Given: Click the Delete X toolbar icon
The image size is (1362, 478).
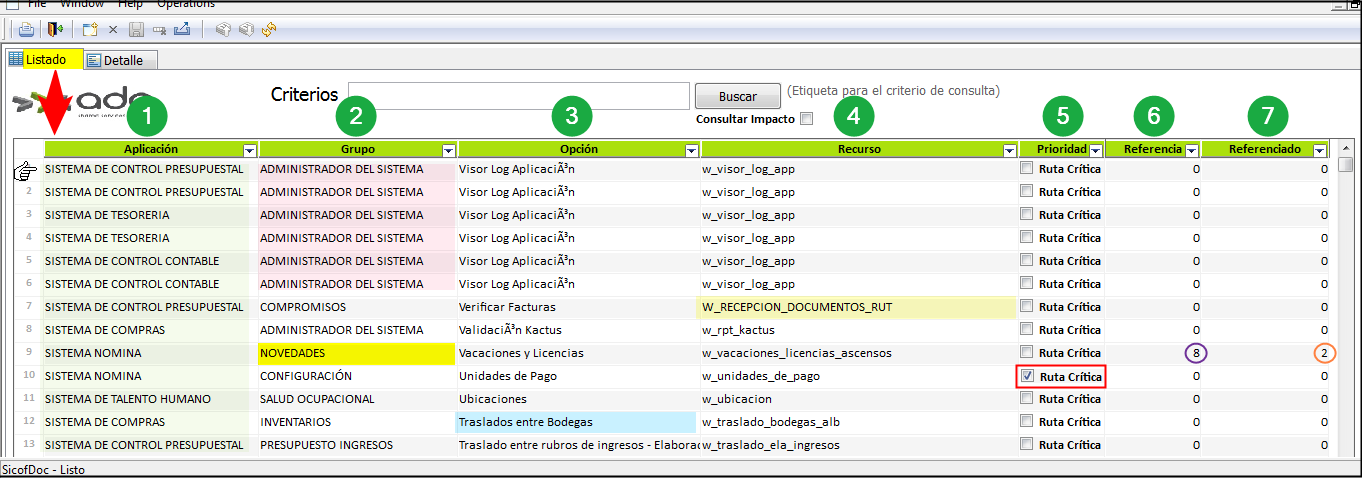Looking at the screenshot, I should [x=113, y=30].
